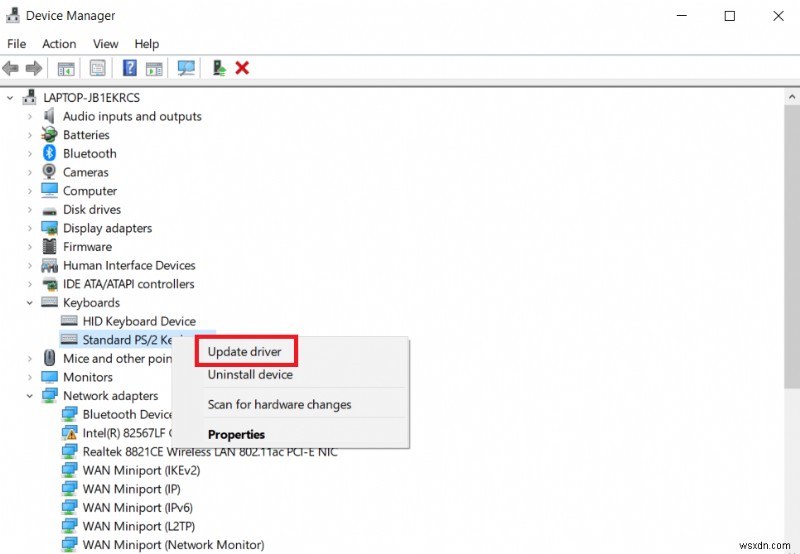800x554 pixels.
Task: Open the View menu
Action: (106, 44)
